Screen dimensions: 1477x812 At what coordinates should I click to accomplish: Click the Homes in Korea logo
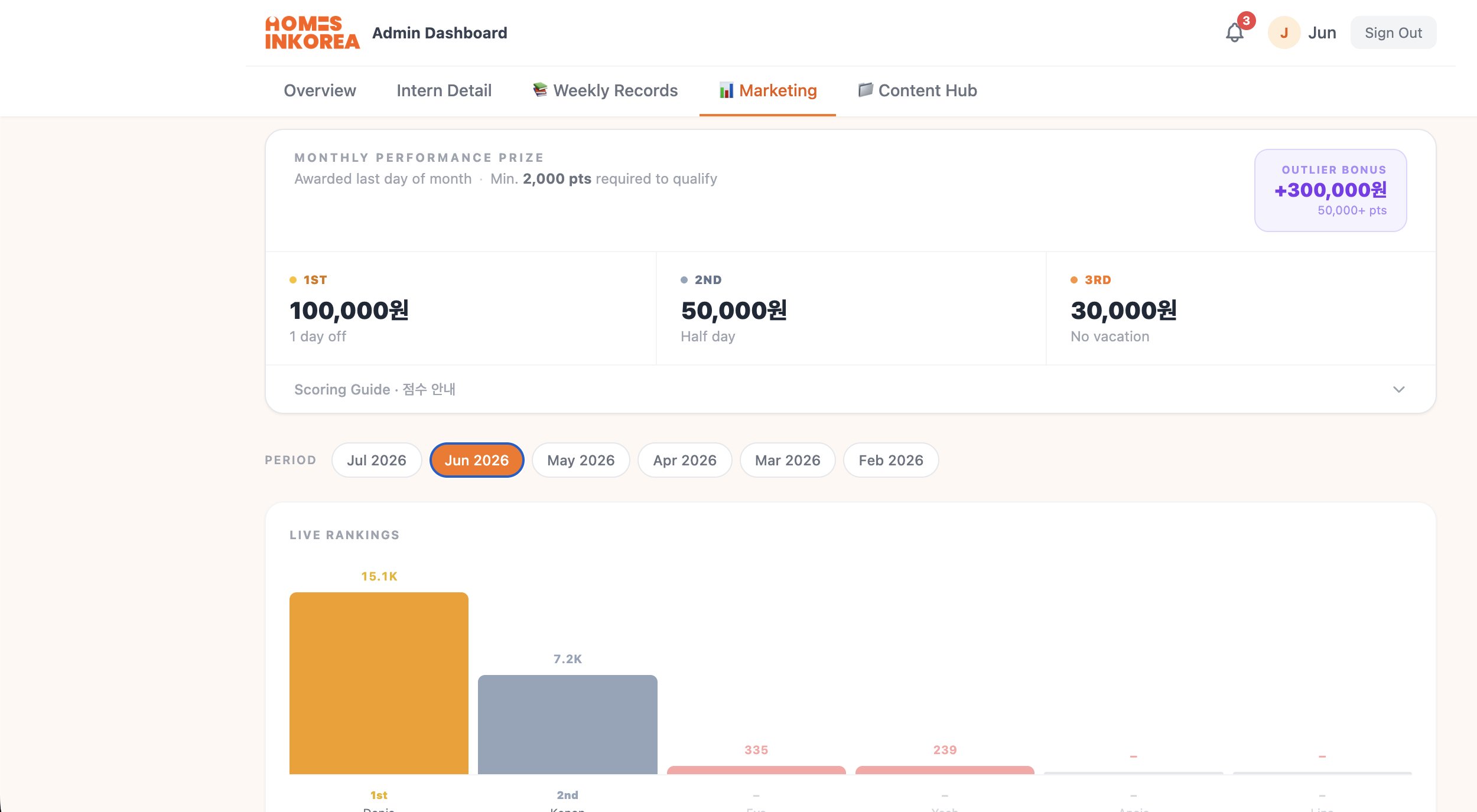(x=312, y=32)
